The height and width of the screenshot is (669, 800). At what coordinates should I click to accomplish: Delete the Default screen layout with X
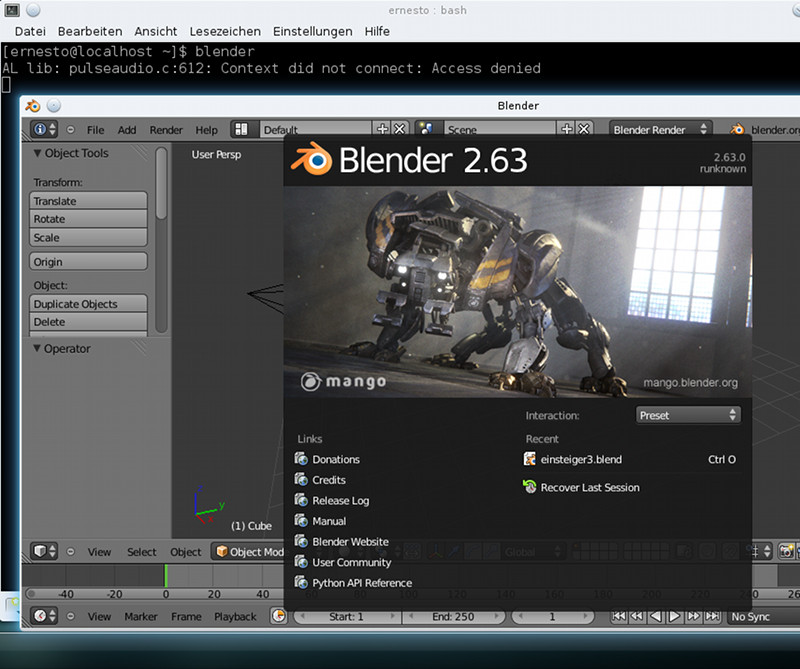tap(399, 129)
